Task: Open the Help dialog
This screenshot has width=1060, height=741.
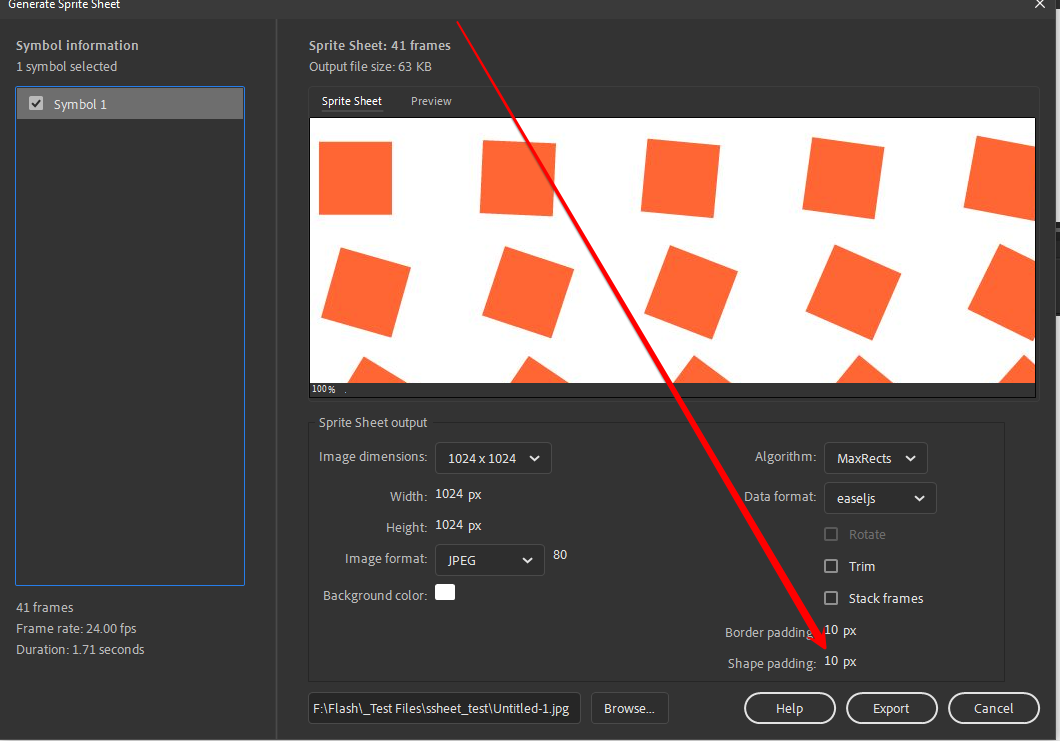Action: pos(789,708)
